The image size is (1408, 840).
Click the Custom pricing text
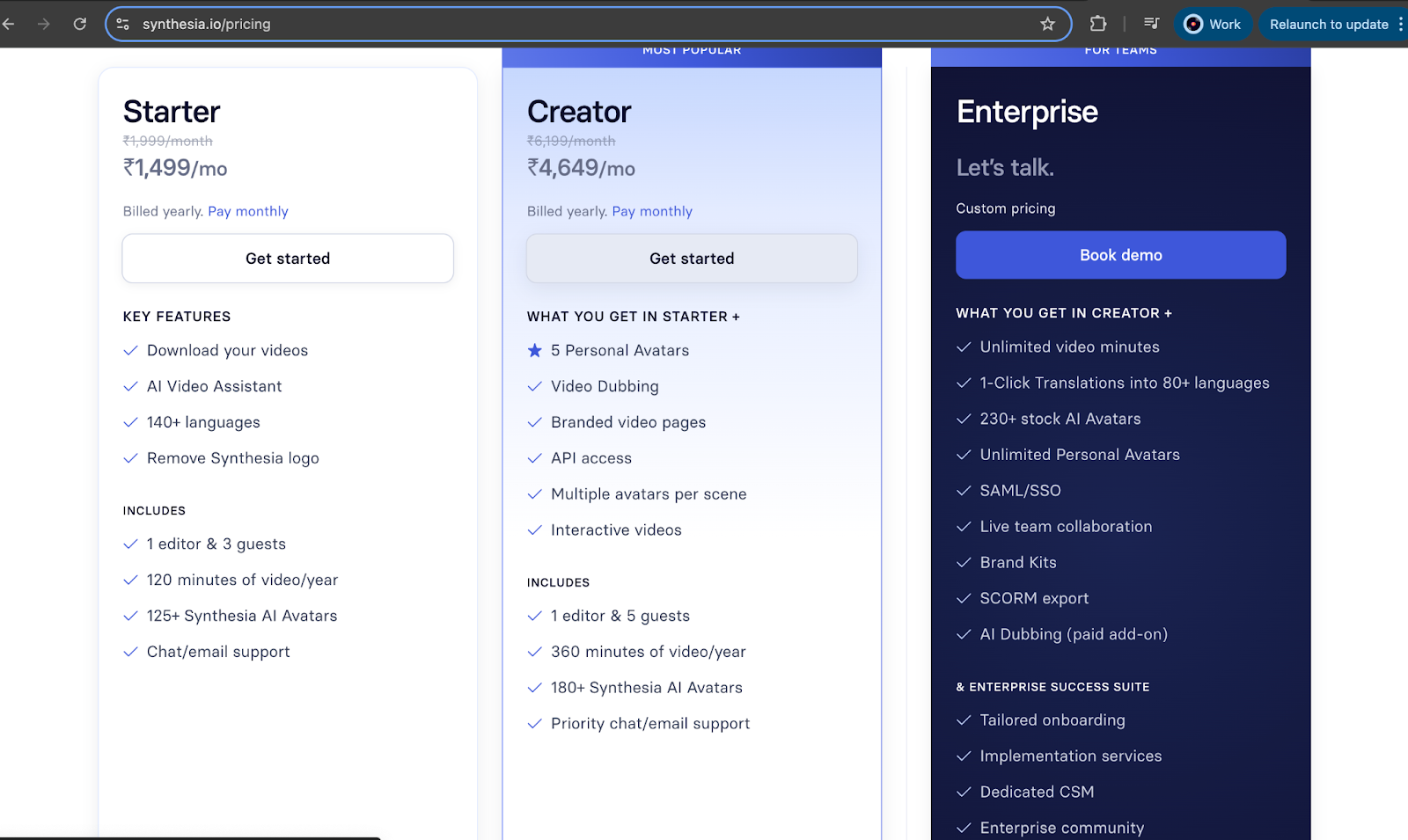(1006, 208)
